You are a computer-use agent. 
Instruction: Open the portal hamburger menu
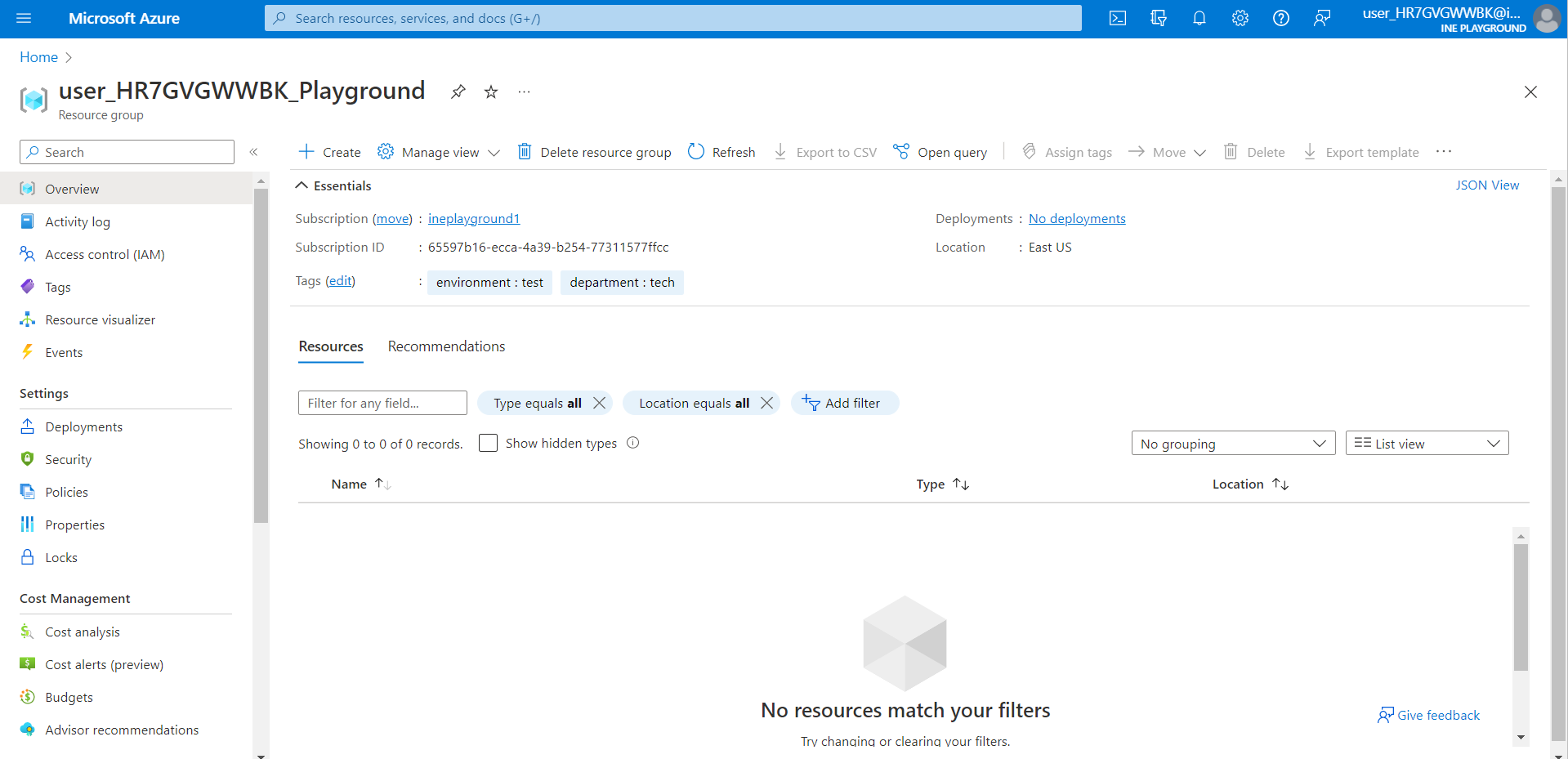(24, 18)
